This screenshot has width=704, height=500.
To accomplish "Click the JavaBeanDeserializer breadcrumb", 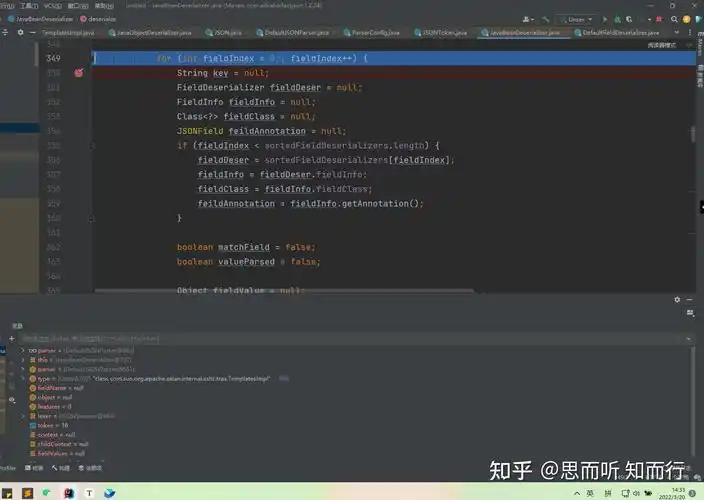I will point(40,19).
